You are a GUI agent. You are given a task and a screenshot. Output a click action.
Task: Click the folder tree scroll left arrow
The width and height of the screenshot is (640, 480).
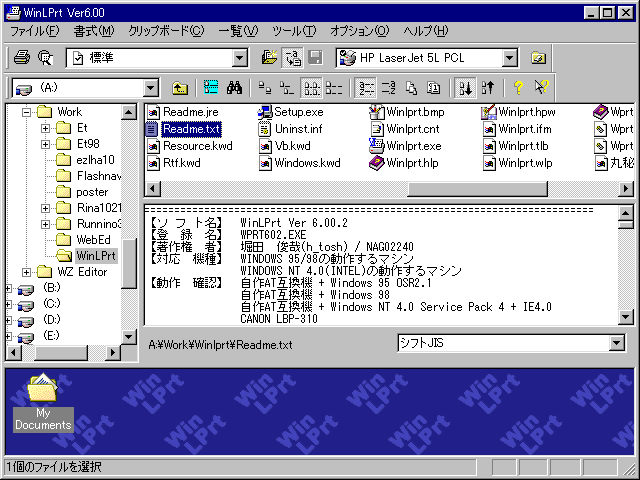point(13,352)
